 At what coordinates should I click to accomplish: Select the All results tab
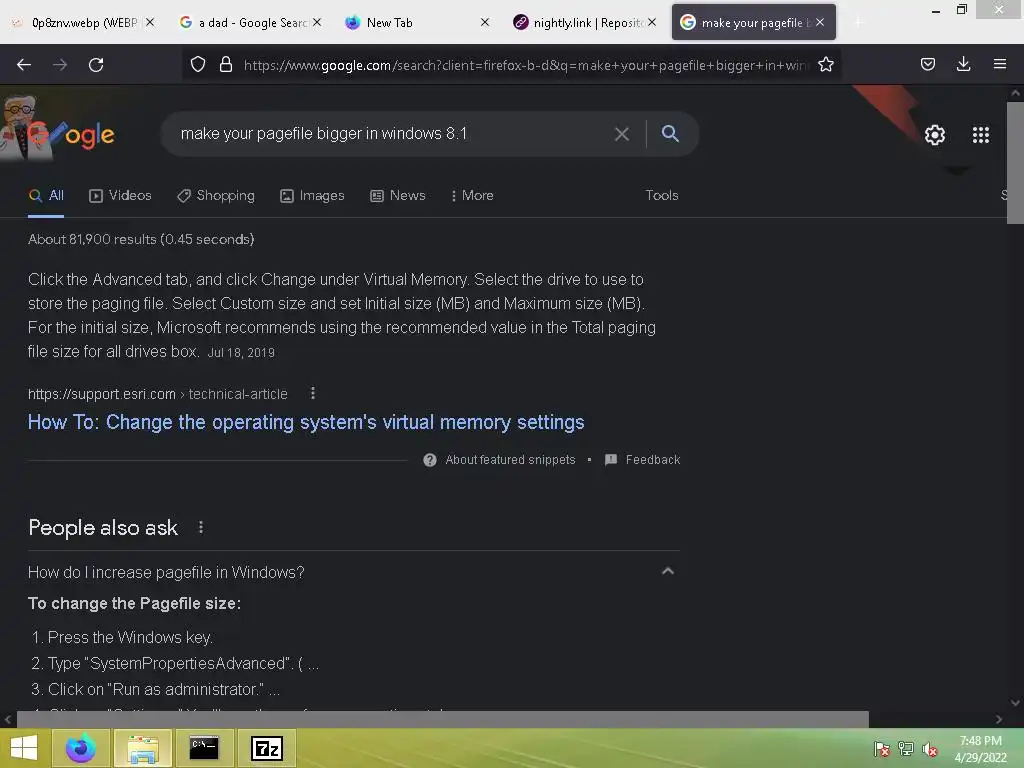(46, 195)
